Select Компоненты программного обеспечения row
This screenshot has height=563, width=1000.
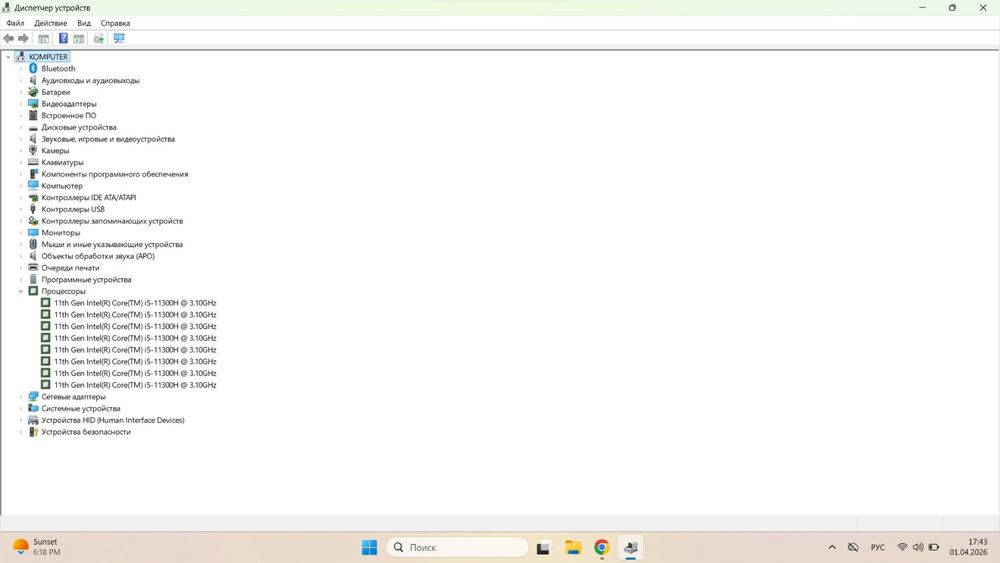(115, 174)
